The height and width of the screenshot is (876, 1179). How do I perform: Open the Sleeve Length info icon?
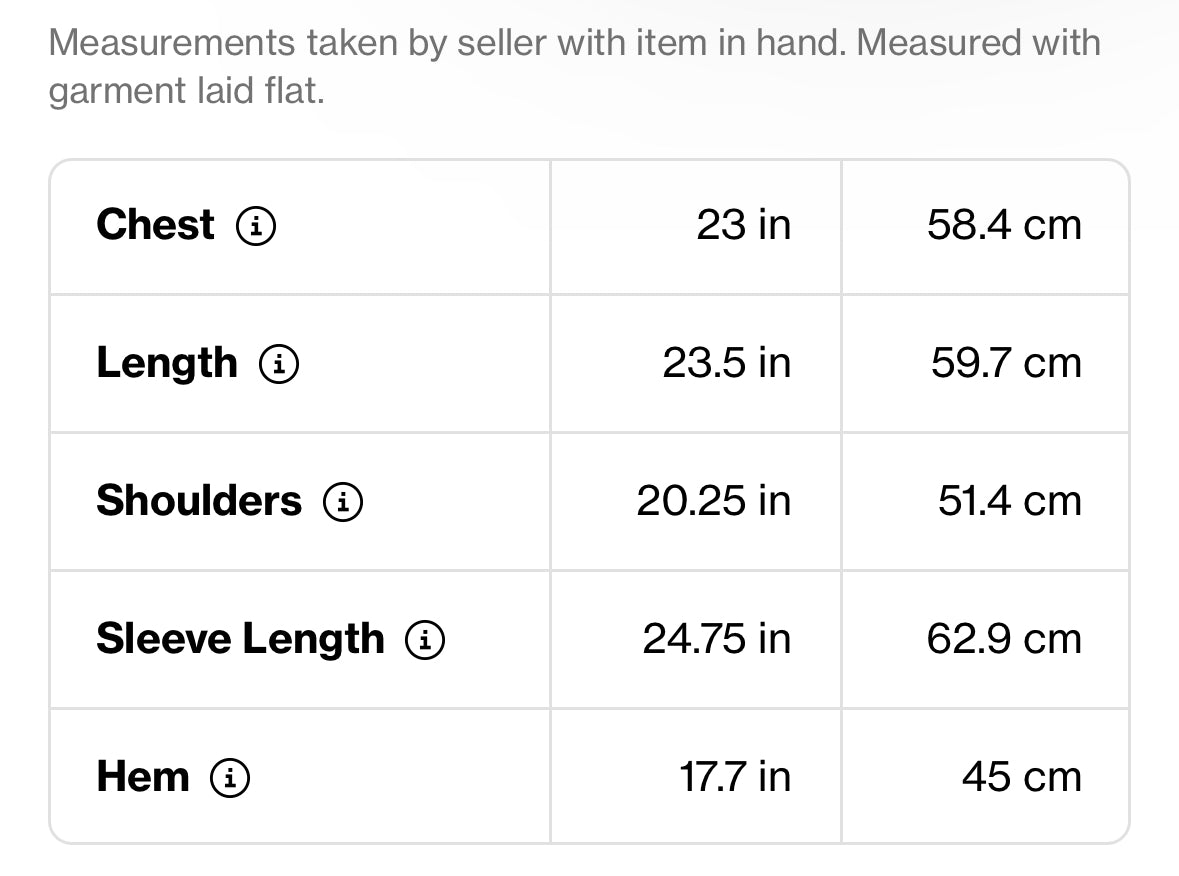pos(425,640)
